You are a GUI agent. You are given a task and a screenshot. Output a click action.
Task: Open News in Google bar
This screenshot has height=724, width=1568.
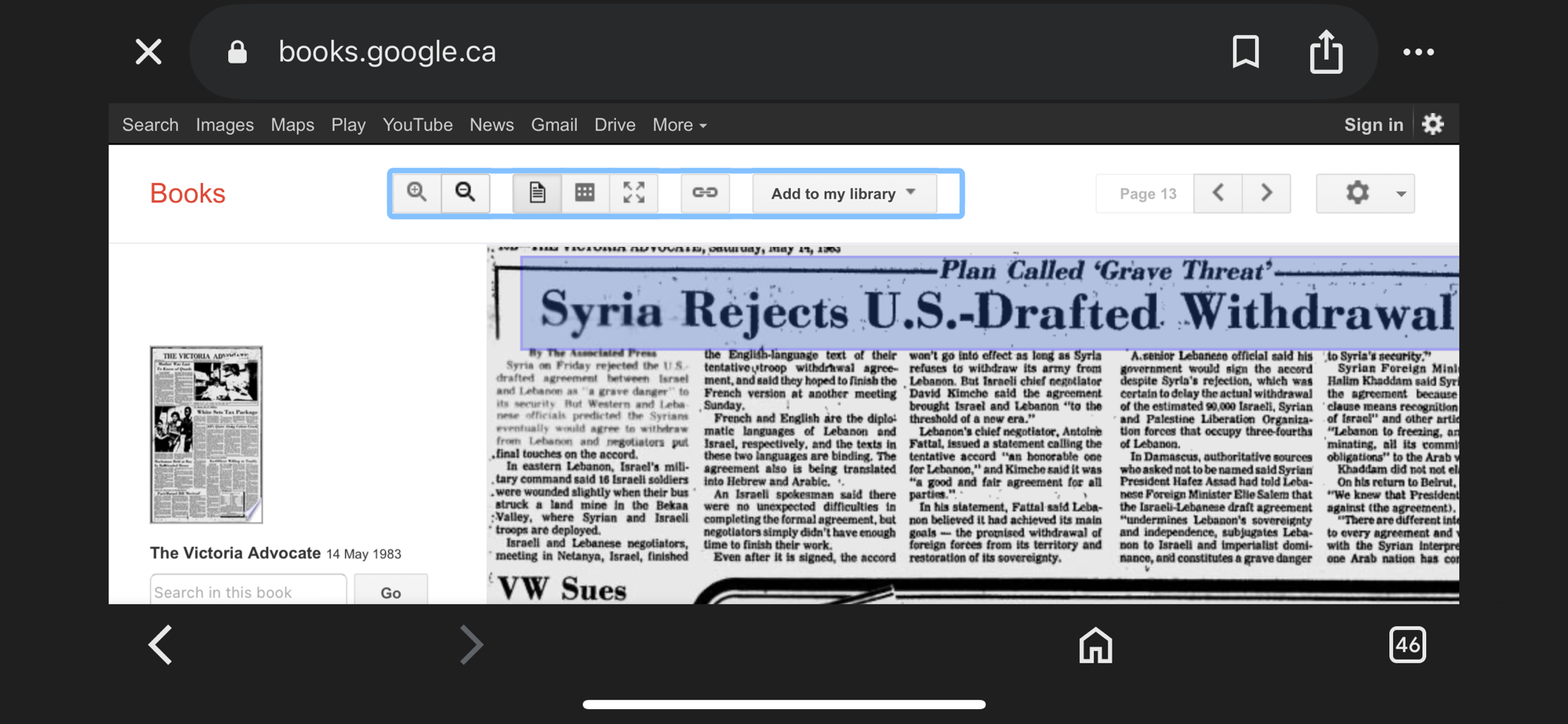point(492,125)
